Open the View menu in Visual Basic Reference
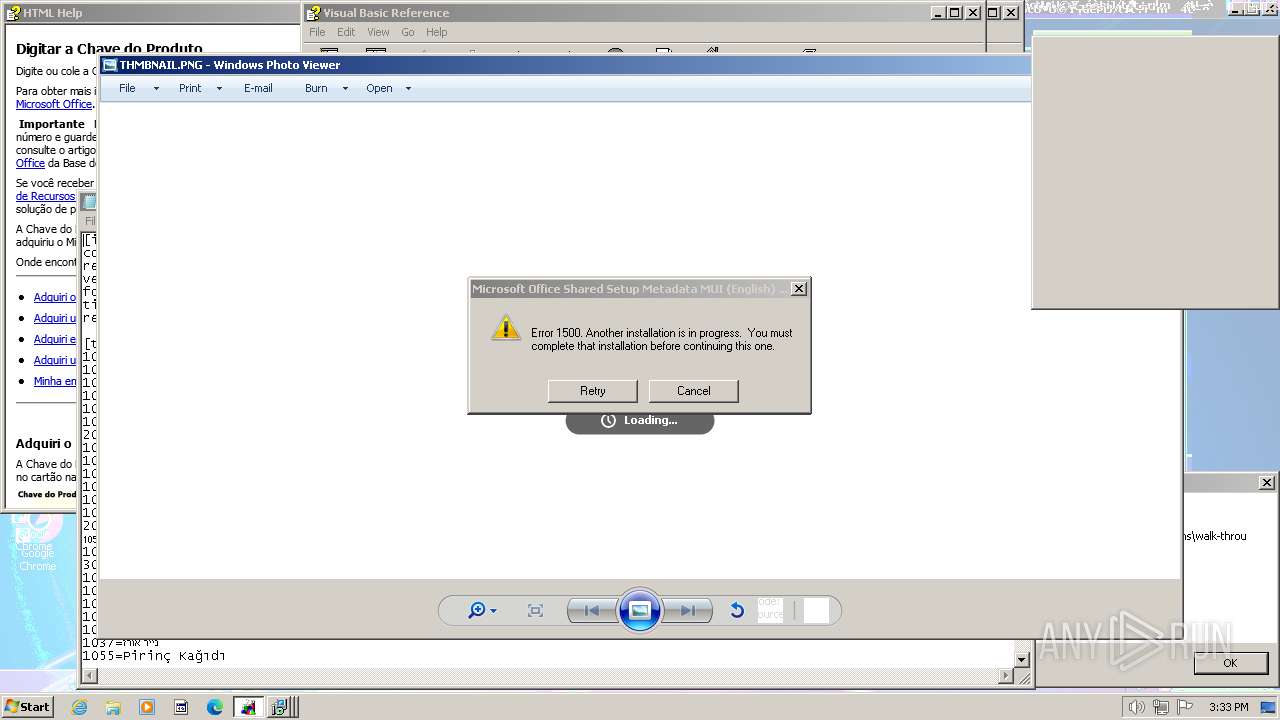 378,32
